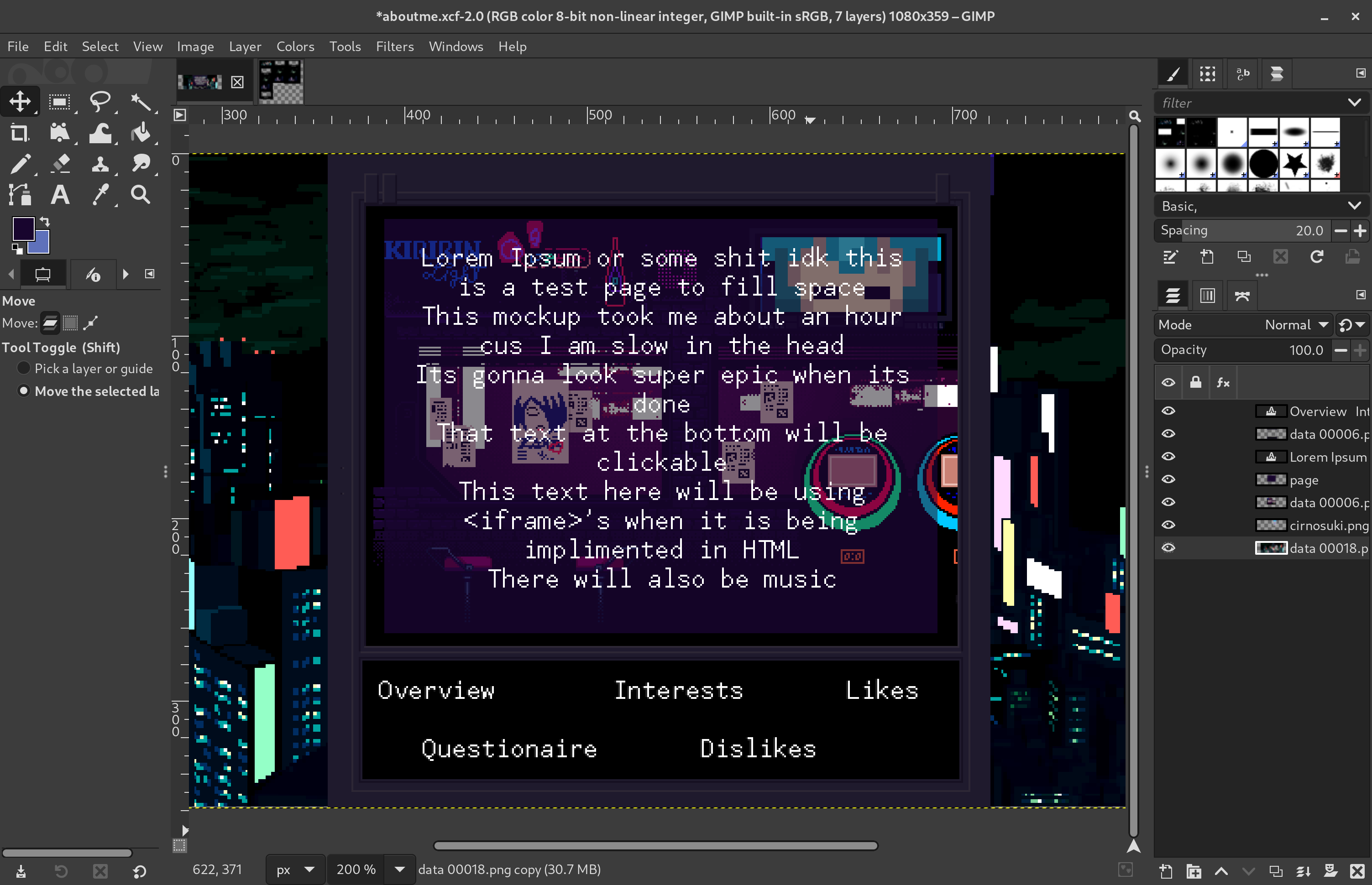Image resolution: width=1372 pixels, height=885 pixels.
Task: Hide the cirnosuki.png layer
Action: [x=1169, y=525]
